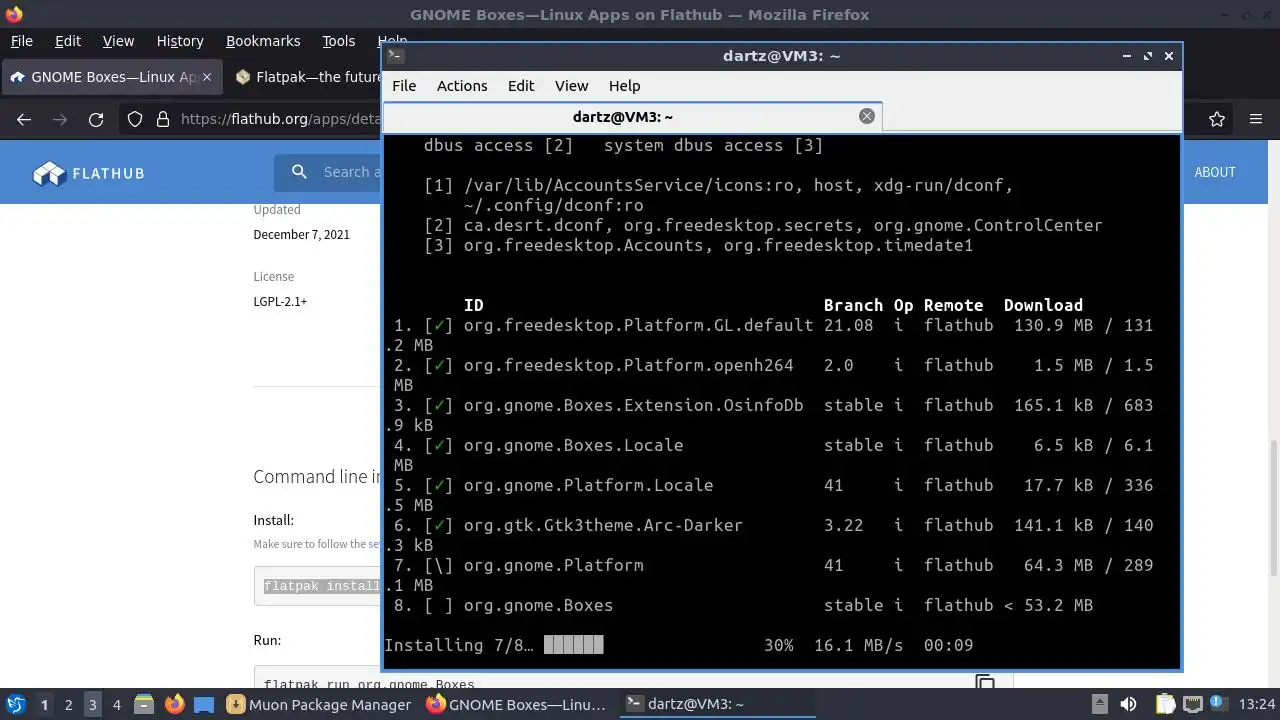
Task: Click the network monitor icon in the tray
Action: 1192,704
